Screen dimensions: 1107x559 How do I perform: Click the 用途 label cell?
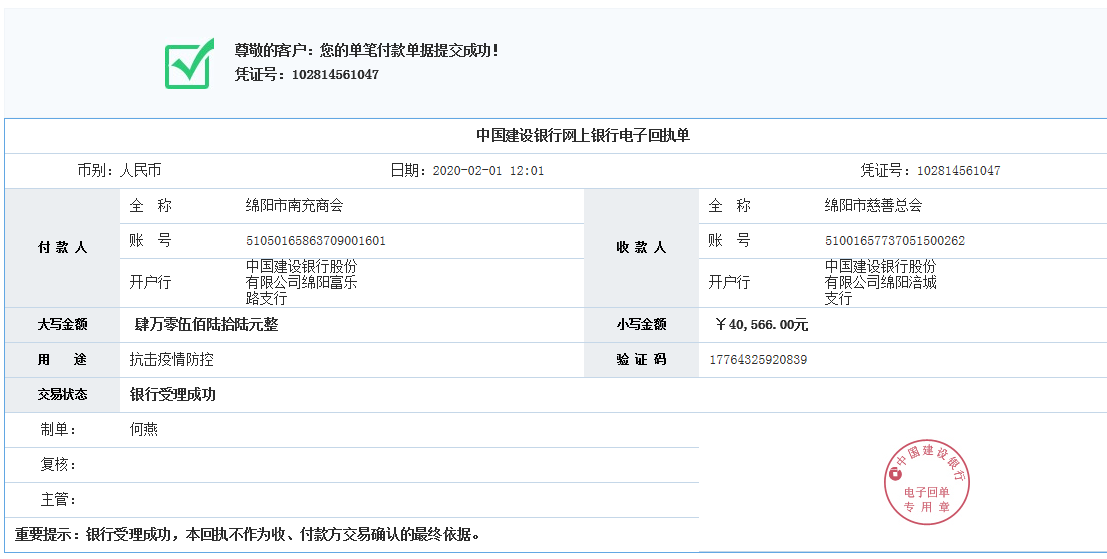[x=62, y=360]
